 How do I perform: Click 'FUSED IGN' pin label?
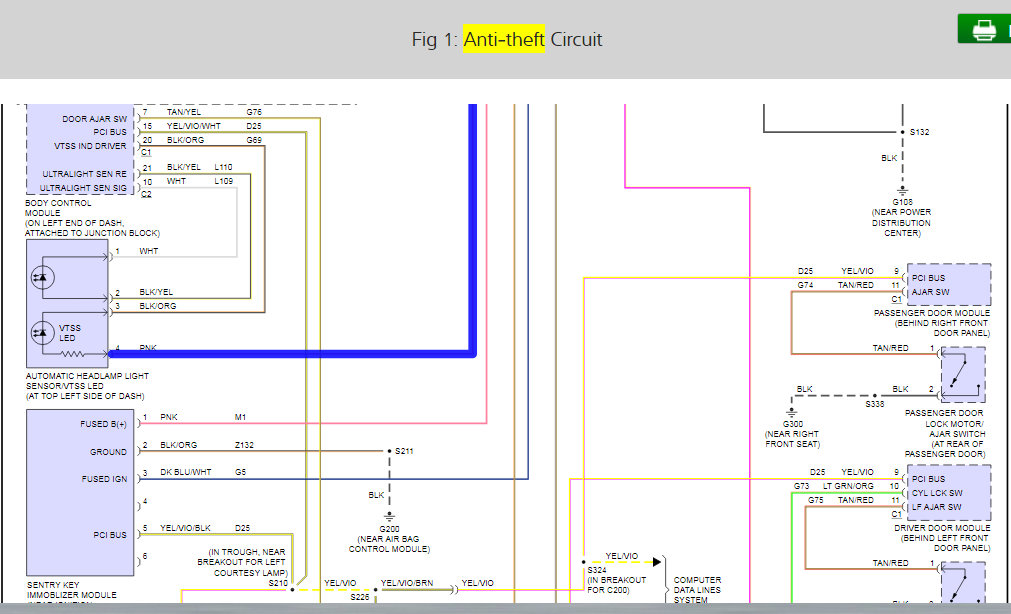pos(104,479)
